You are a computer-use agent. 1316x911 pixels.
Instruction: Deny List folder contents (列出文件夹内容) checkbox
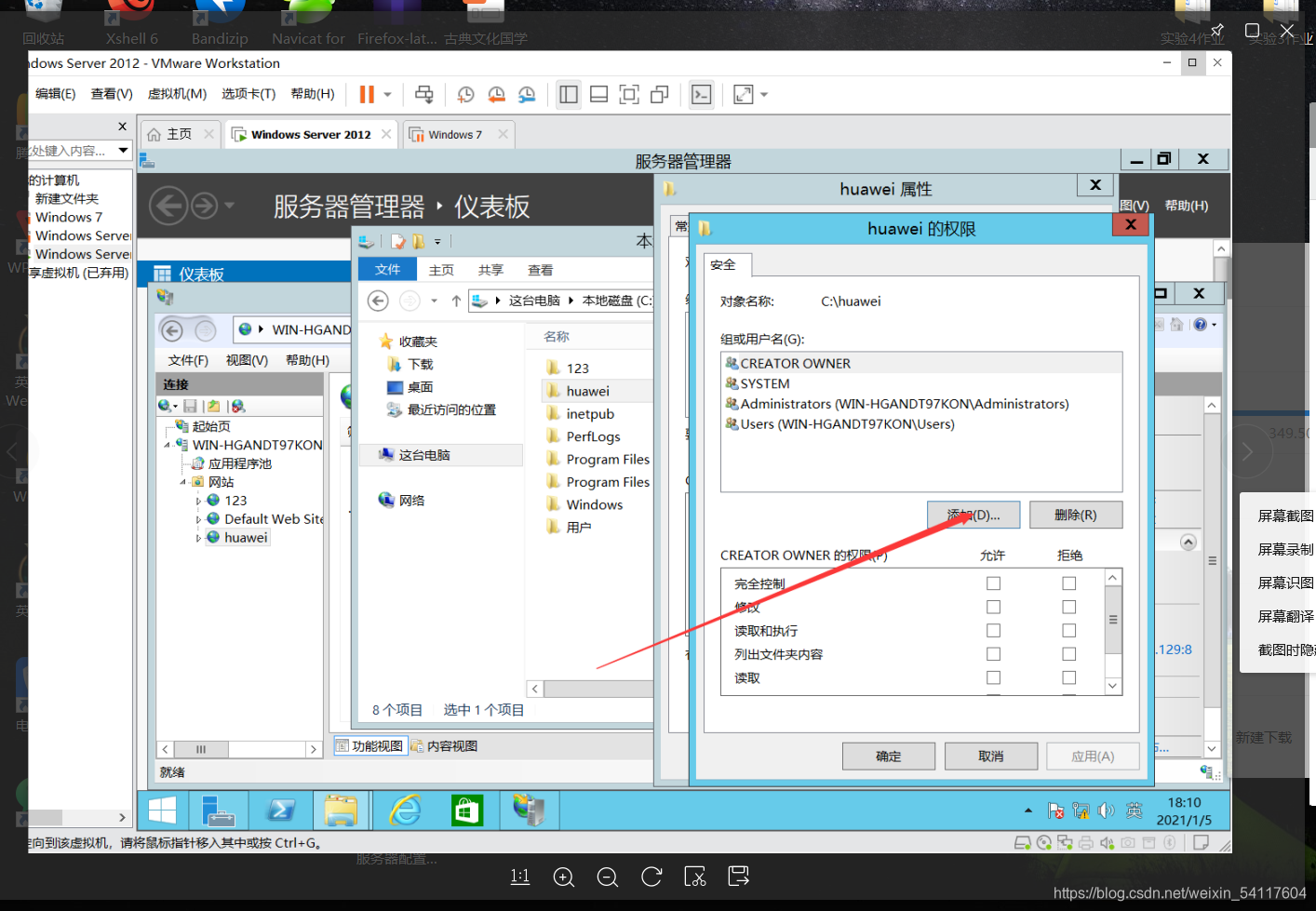pos(1068,654)
